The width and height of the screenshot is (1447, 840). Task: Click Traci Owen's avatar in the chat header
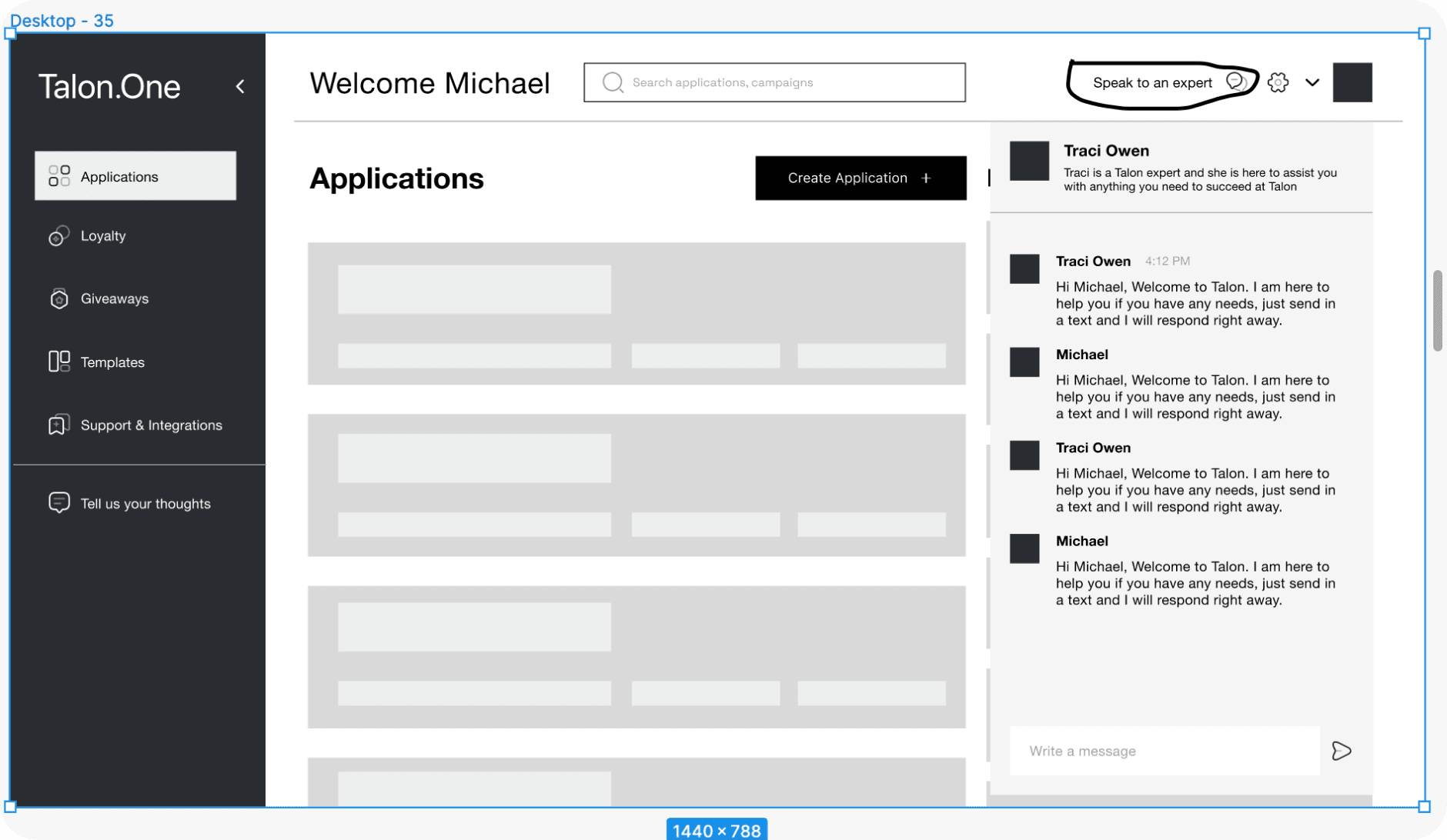point(1029,161)
